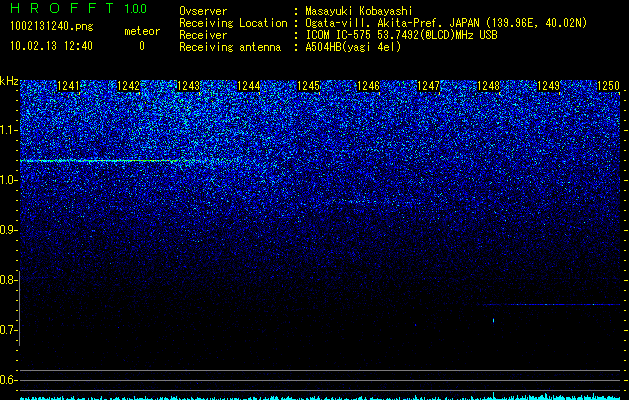Click the Ovserver field label
This screenshot has height=400, width=629.
tap(203, 11)
